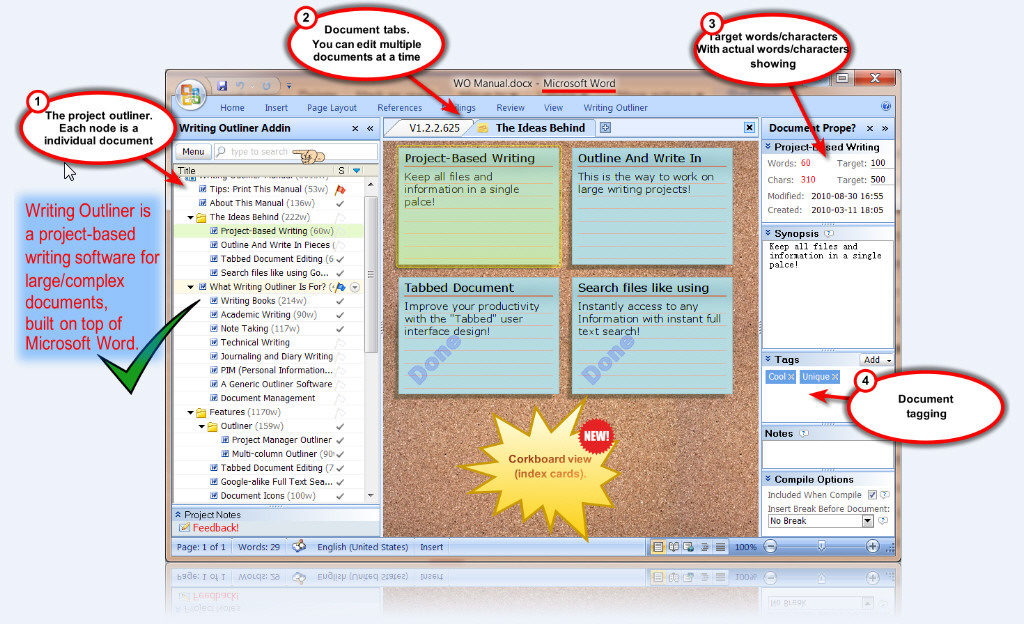
Task: Open the Office button menu
Action: coord(190,95)
